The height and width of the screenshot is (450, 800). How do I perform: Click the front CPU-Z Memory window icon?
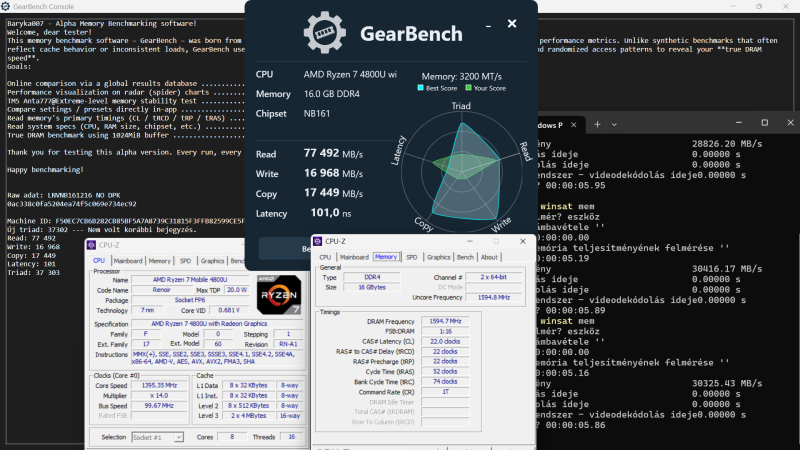318,241
